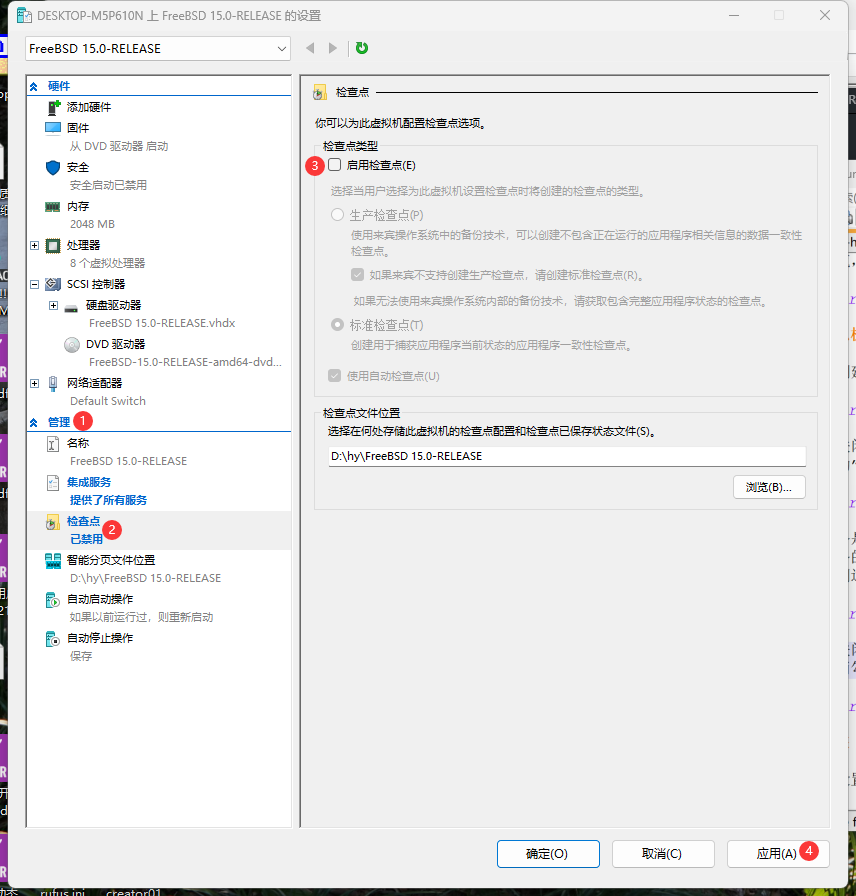Click the network adapter (网络适配器) icon
The width and height of the screenshot is (856, 896).
click(x=53, y=383)
